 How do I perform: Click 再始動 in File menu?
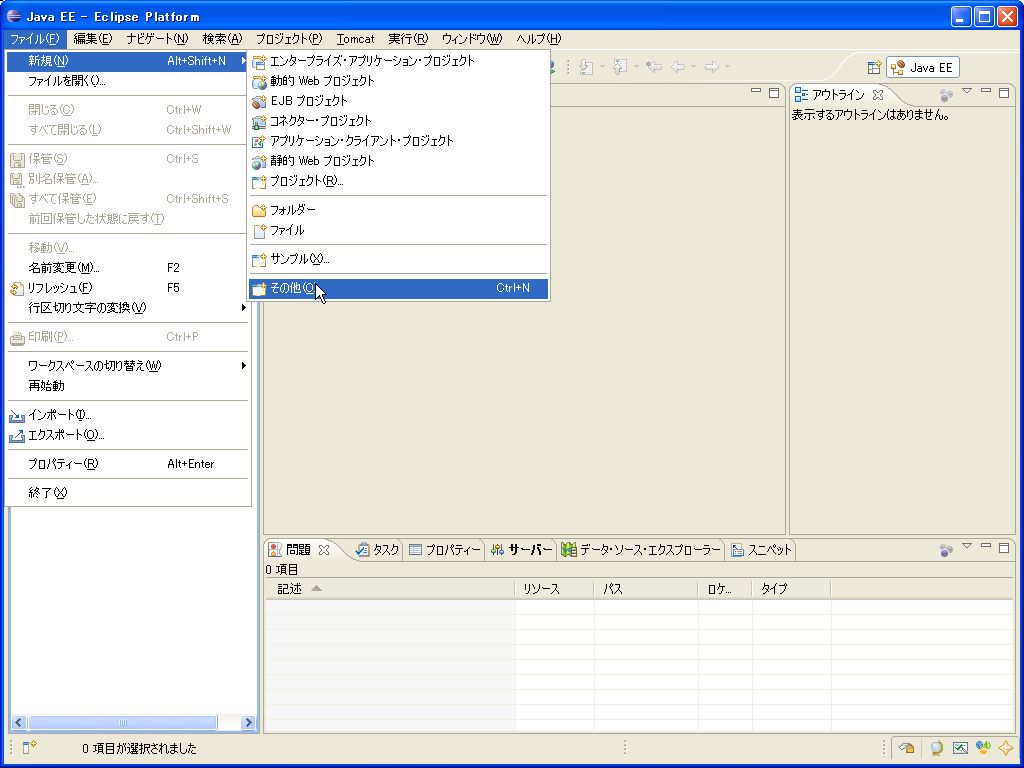(128, 386)
